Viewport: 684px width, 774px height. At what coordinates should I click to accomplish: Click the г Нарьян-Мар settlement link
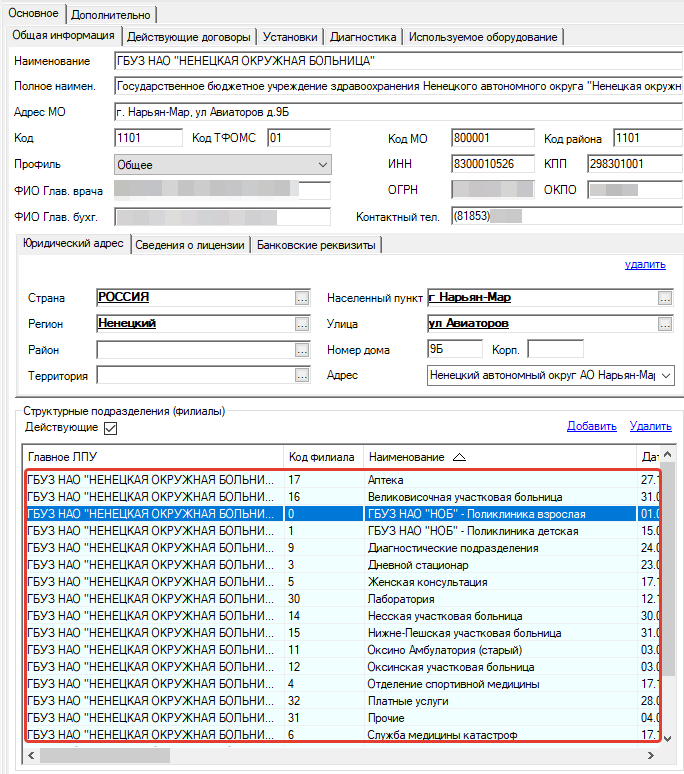coord(469,297)
